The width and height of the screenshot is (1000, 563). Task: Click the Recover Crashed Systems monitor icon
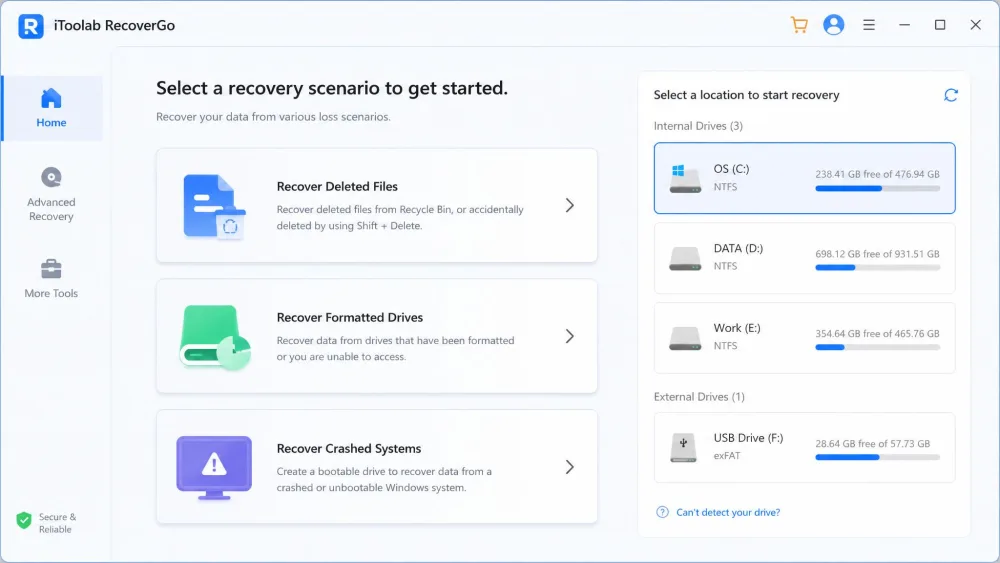pos(214,467)
